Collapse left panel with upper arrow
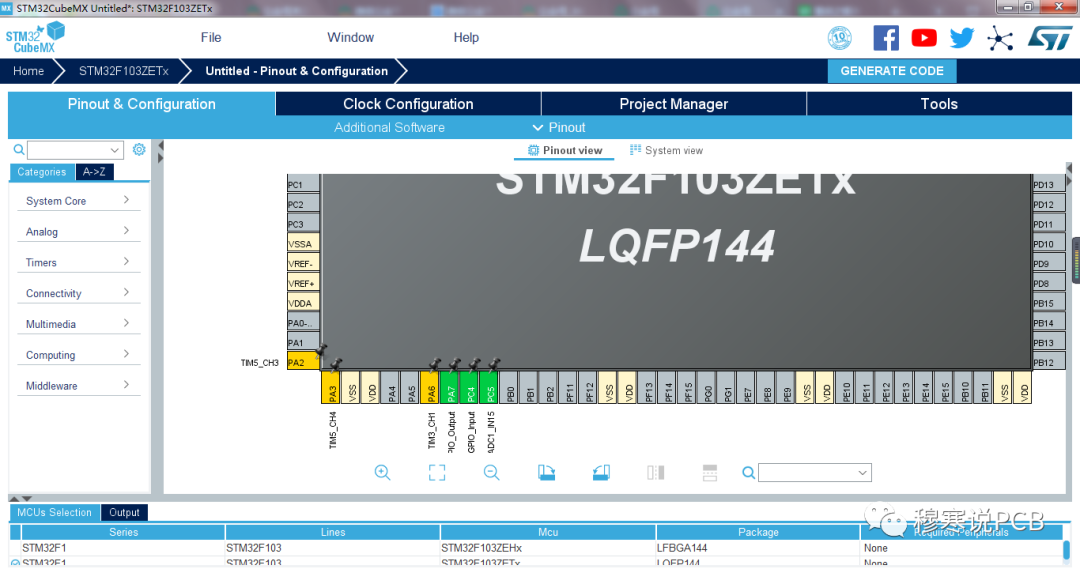This screenshot has width=1080, height=569. point(160,146)
